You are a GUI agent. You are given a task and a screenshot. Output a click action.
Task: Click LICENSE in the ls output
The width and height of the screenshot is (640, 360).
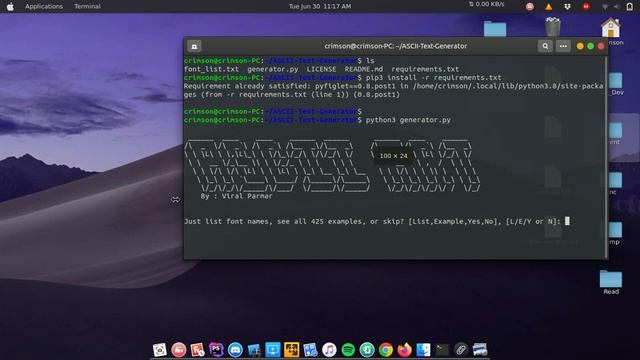coord(321,69)
